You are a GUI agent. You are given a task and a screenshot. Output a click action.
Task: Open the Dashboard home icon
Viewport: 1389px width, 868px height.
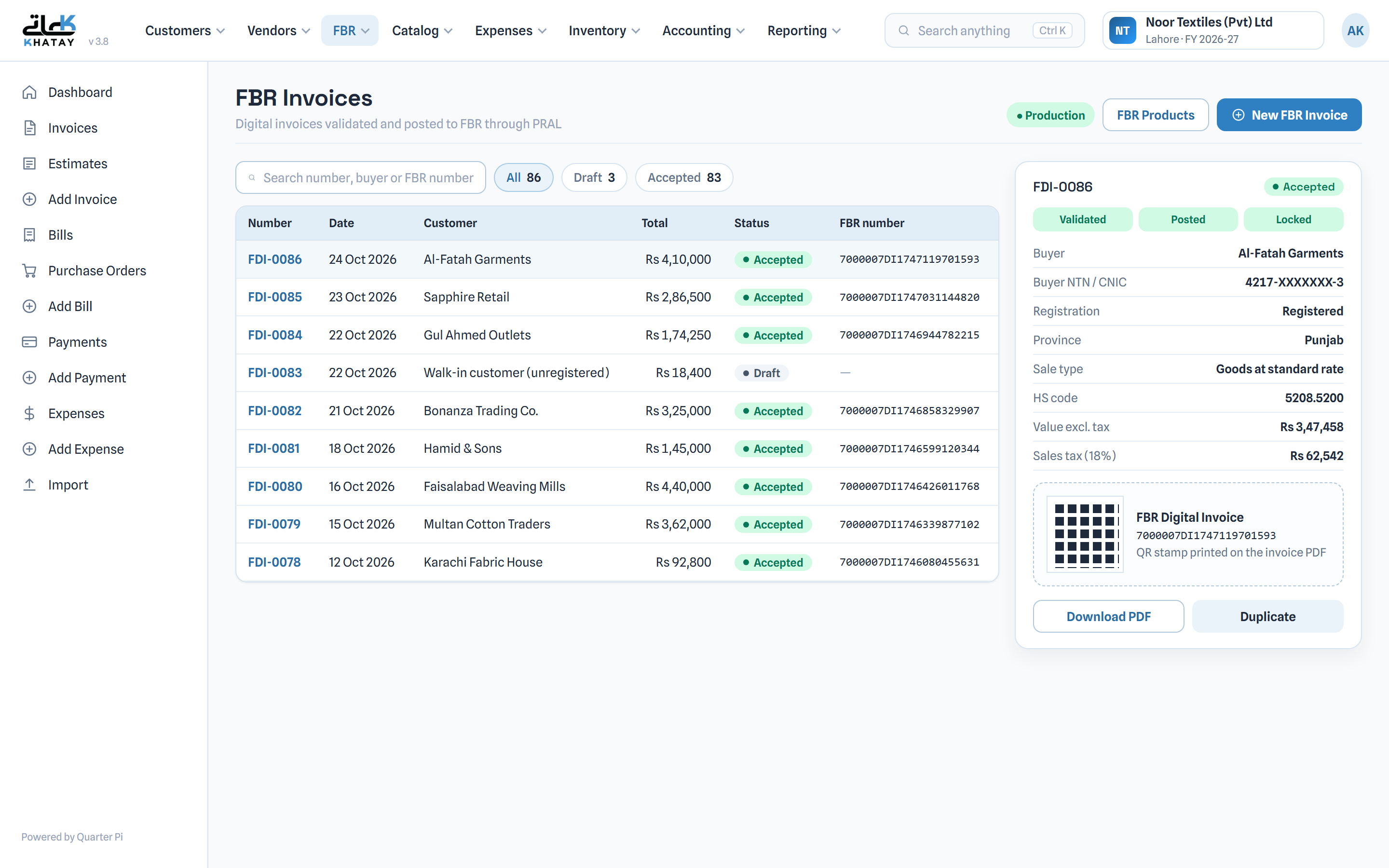(29, 93)
